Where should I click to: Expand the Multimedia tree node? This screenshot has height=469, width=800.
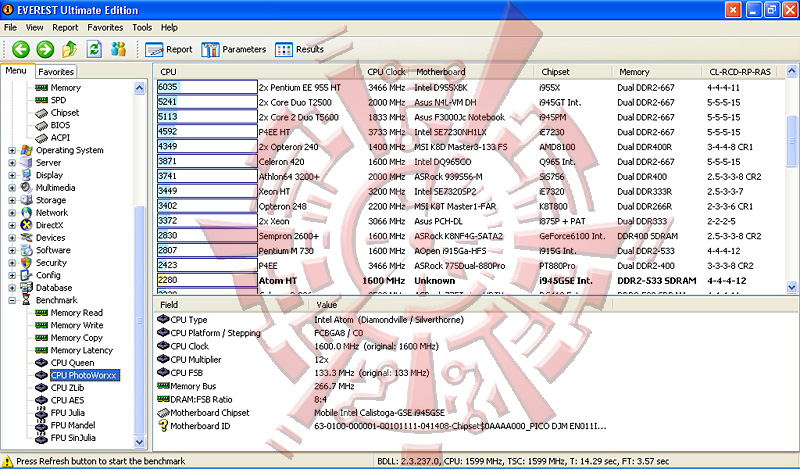point(12,188)
